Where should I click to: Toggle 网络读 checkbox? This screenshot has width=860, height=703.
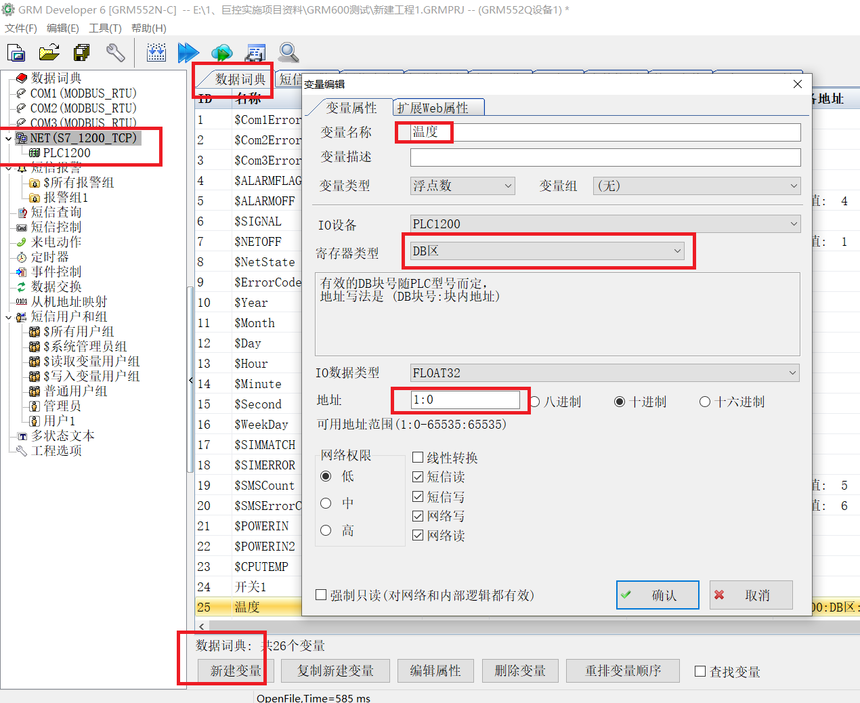[418, 536]
